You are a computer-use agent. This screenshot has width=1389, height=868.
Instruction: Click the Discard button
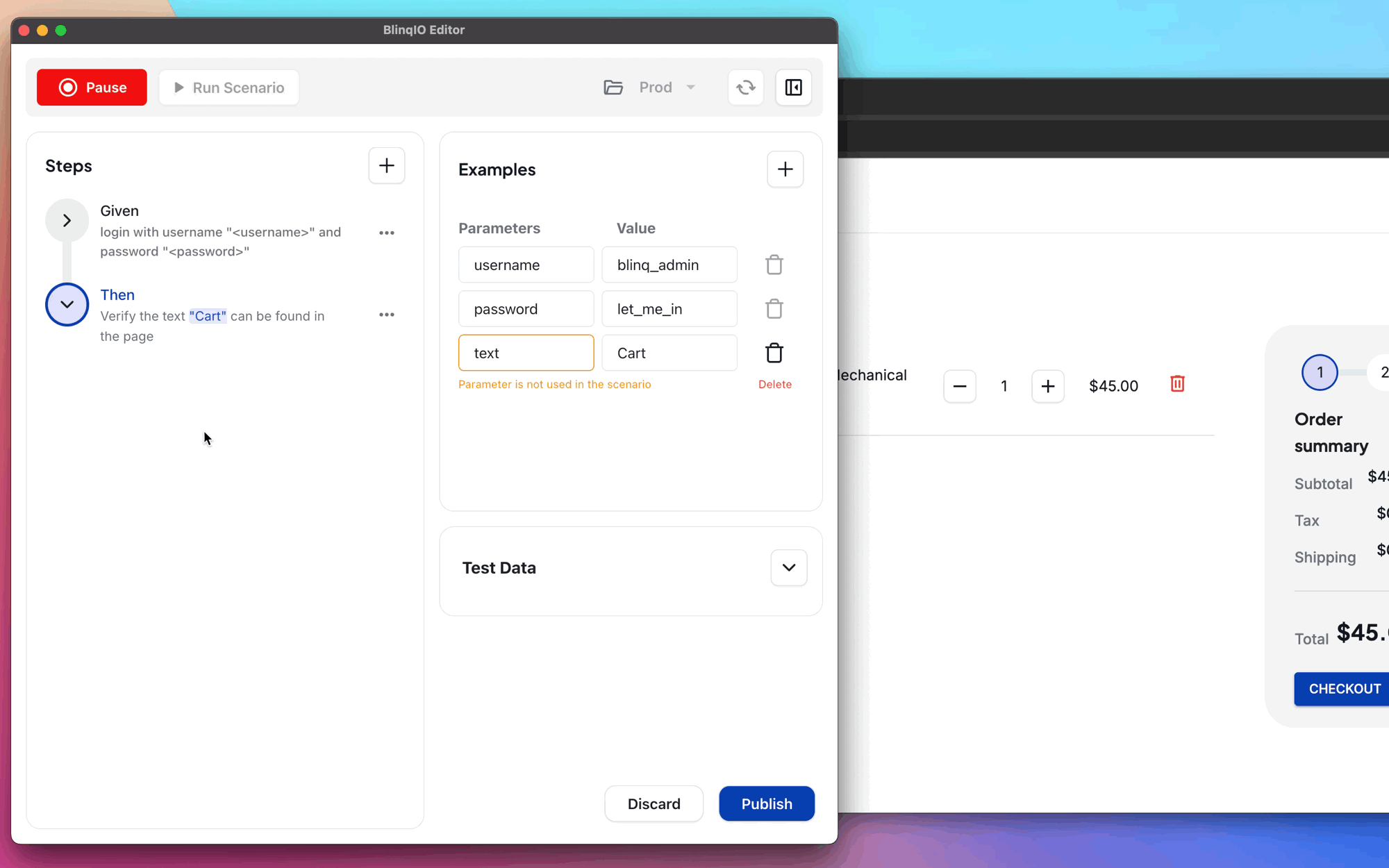[x=654, y=804]
